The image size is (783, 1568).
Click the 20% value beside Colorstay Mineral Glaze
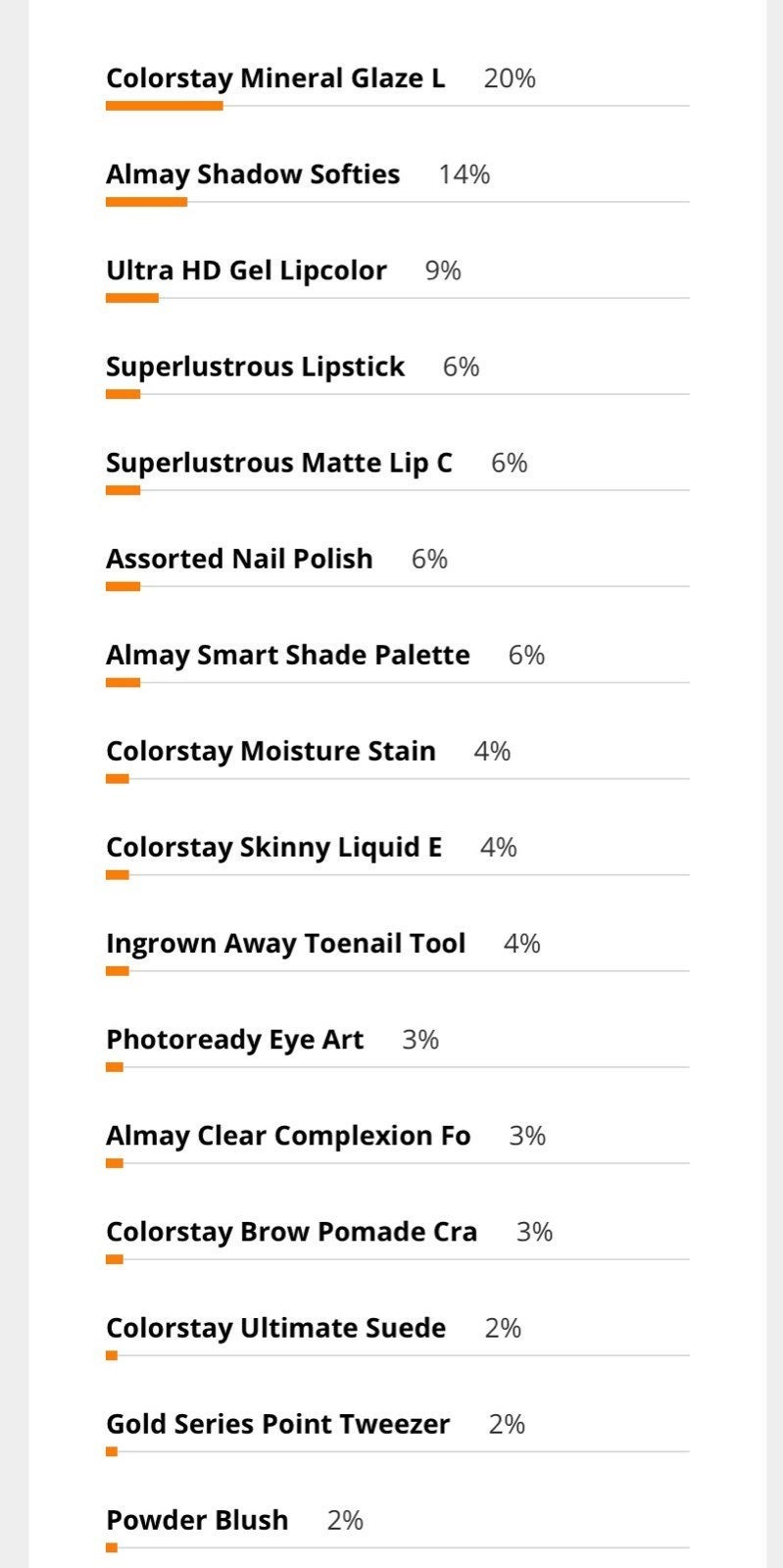coord(510,78)
